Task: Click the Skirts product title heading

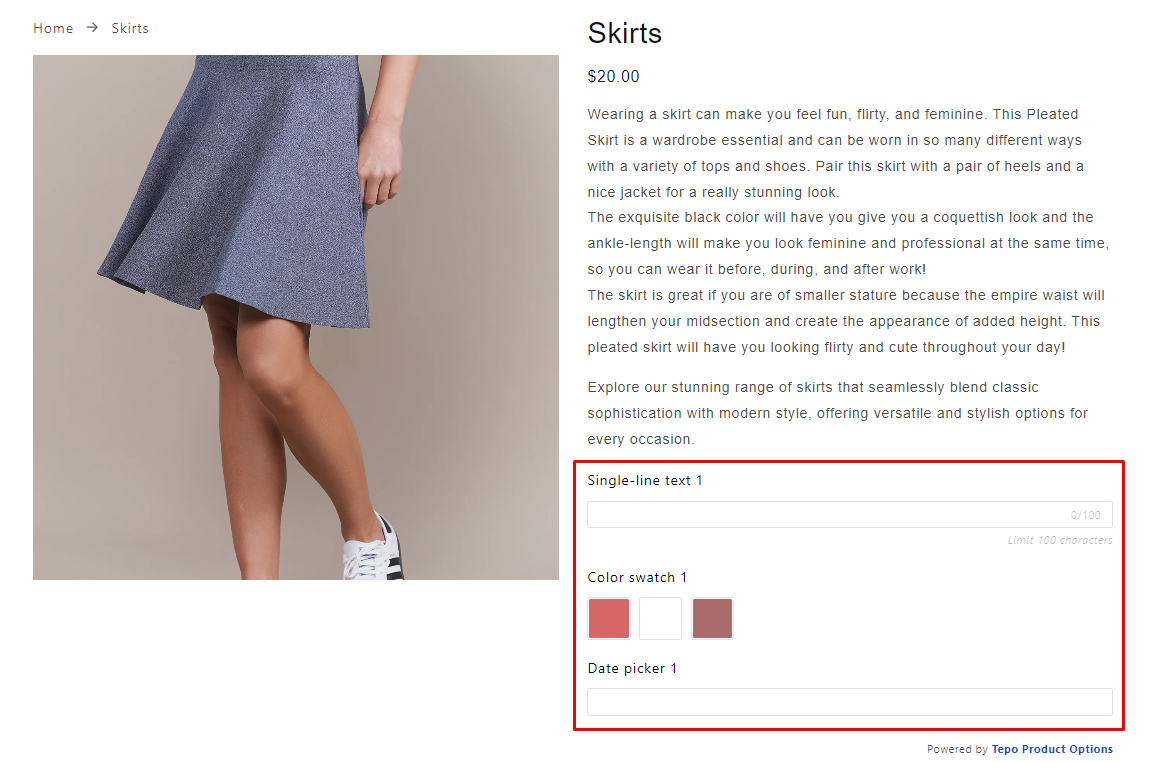Action: click(x=624, y=33)
